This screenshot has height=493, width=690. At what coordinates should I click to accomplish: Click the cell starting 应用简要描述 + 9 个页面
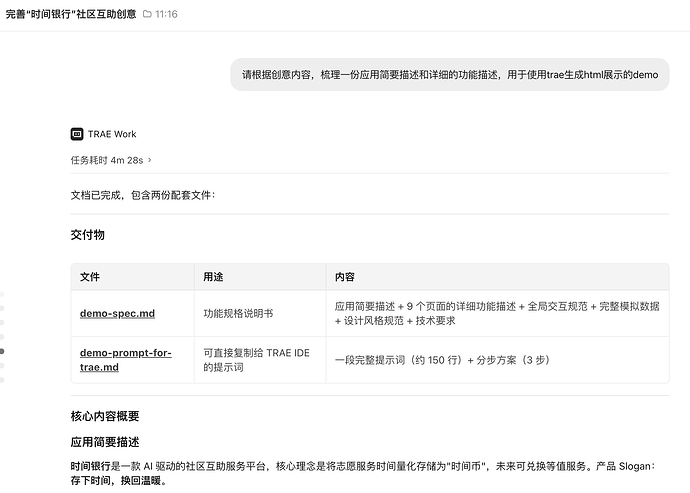(x=497, y=313)
